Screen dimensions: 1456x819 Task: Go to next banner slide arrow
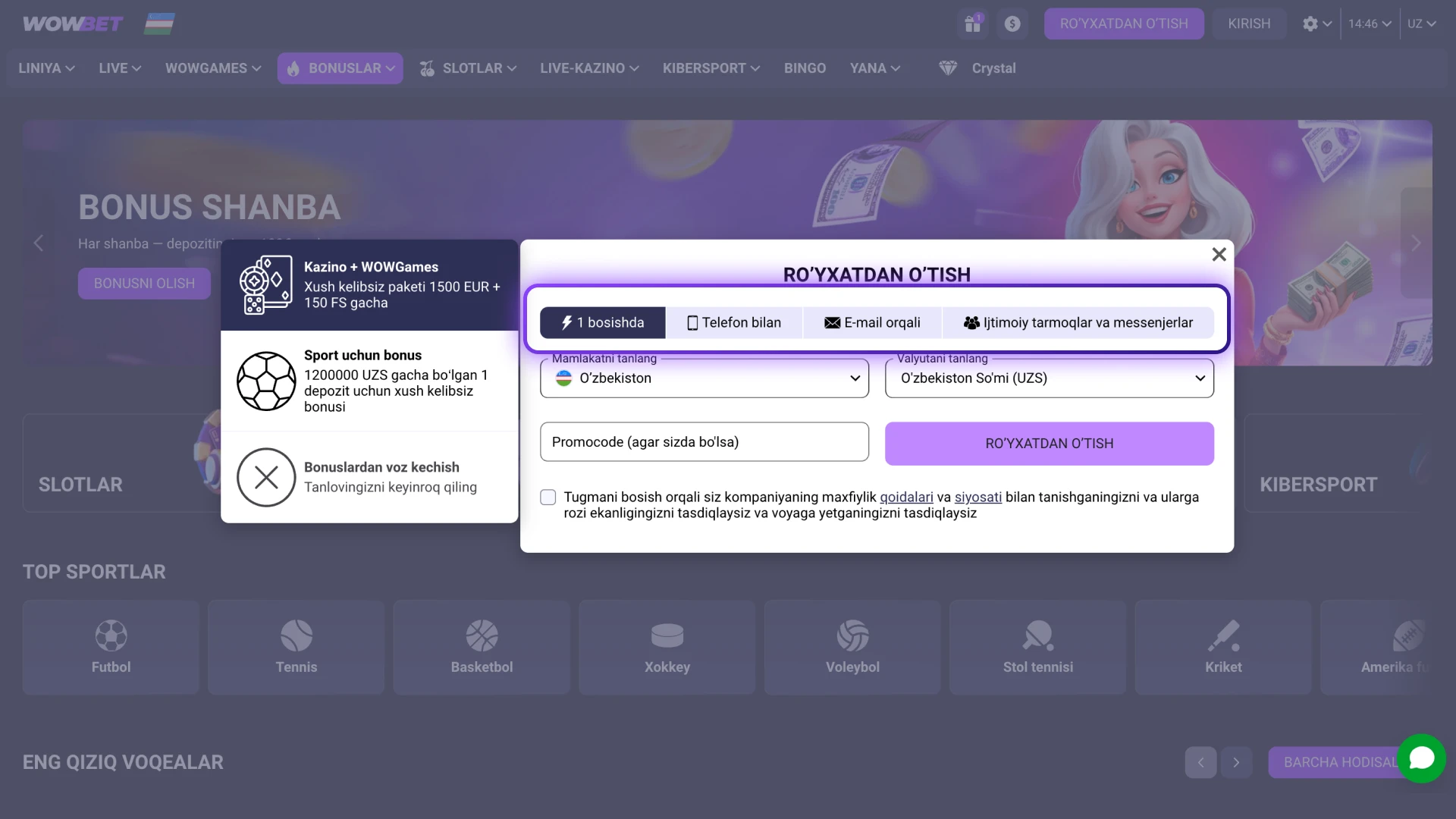[1415, 243]
